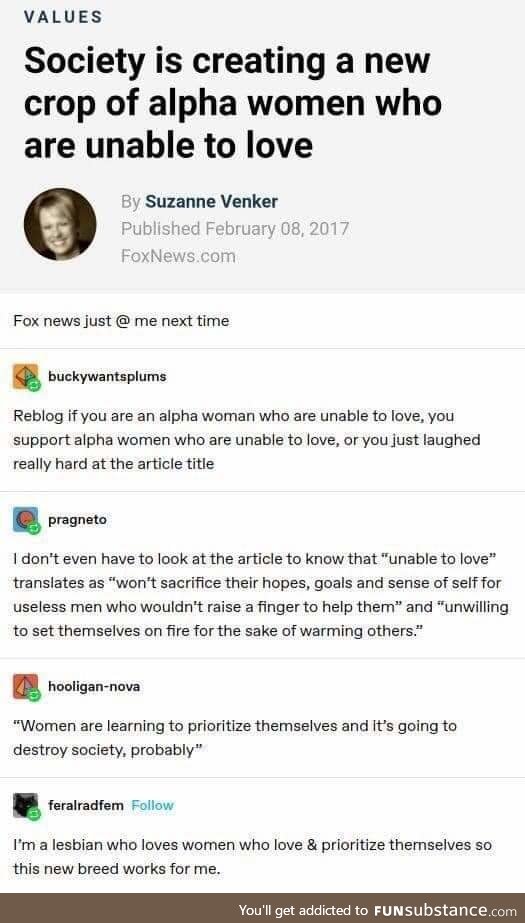525x923 pixels.
Task: Open feralradfem's black cat avatar
Action: [x=25, y=805]
